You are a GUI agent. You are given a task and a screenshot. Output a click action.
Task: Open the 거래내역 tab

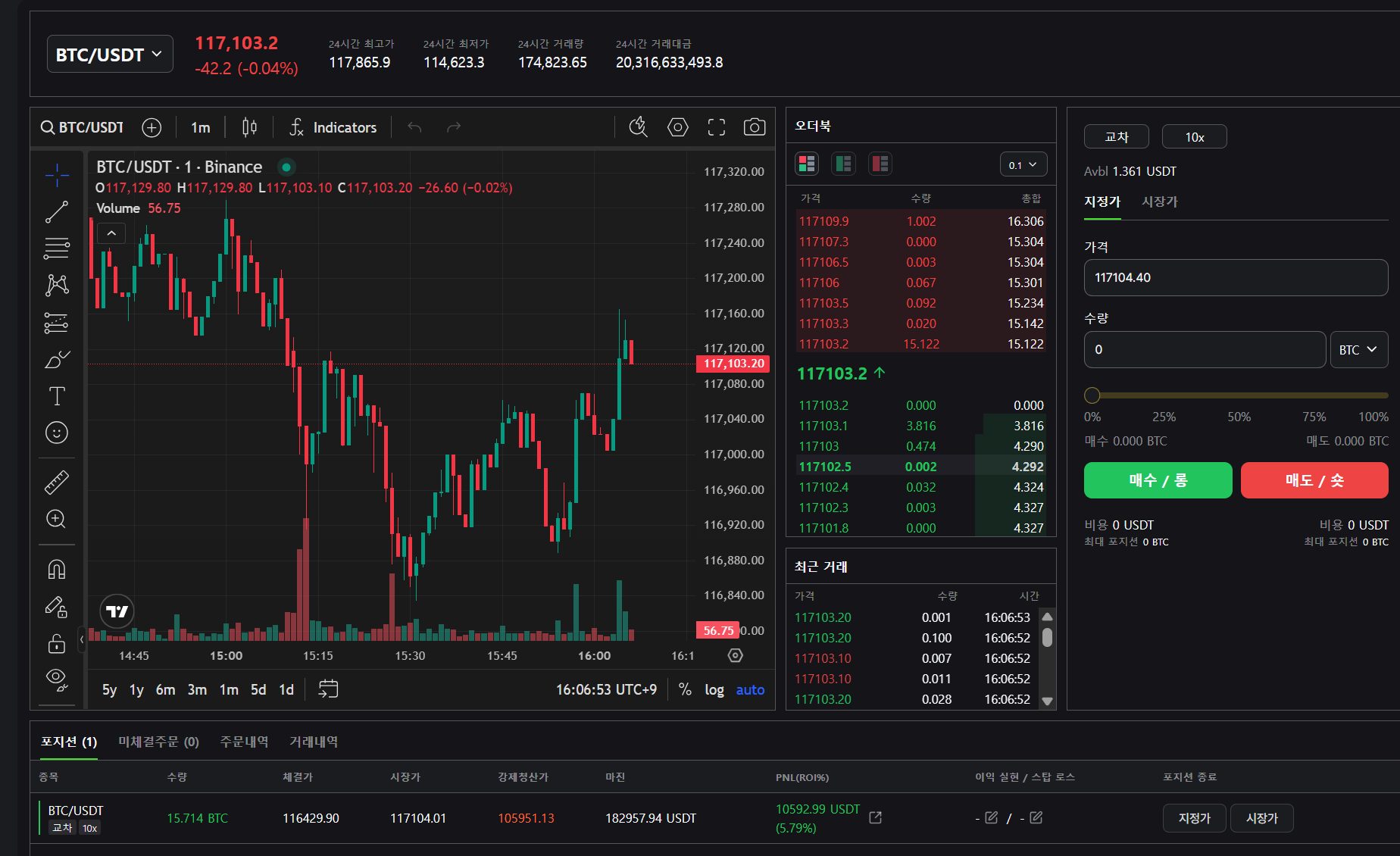(x=314, y=741)
